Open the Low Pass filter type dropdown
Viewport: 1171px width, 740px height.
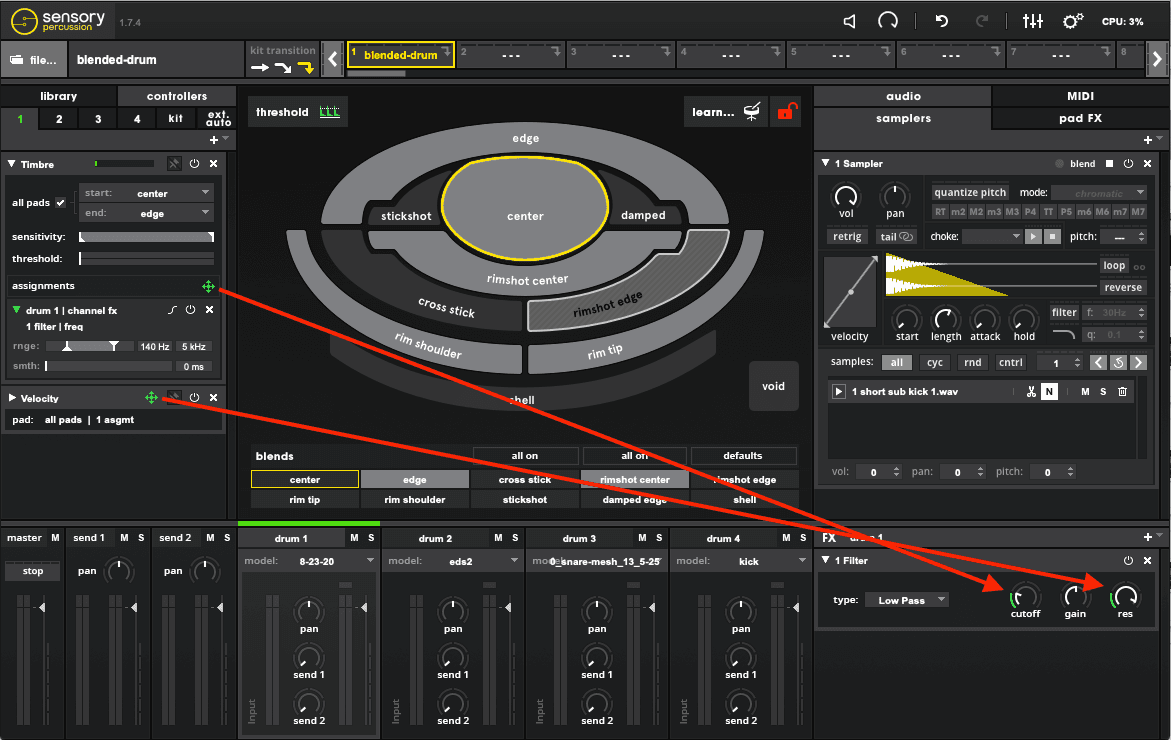(x=906, y=599)
